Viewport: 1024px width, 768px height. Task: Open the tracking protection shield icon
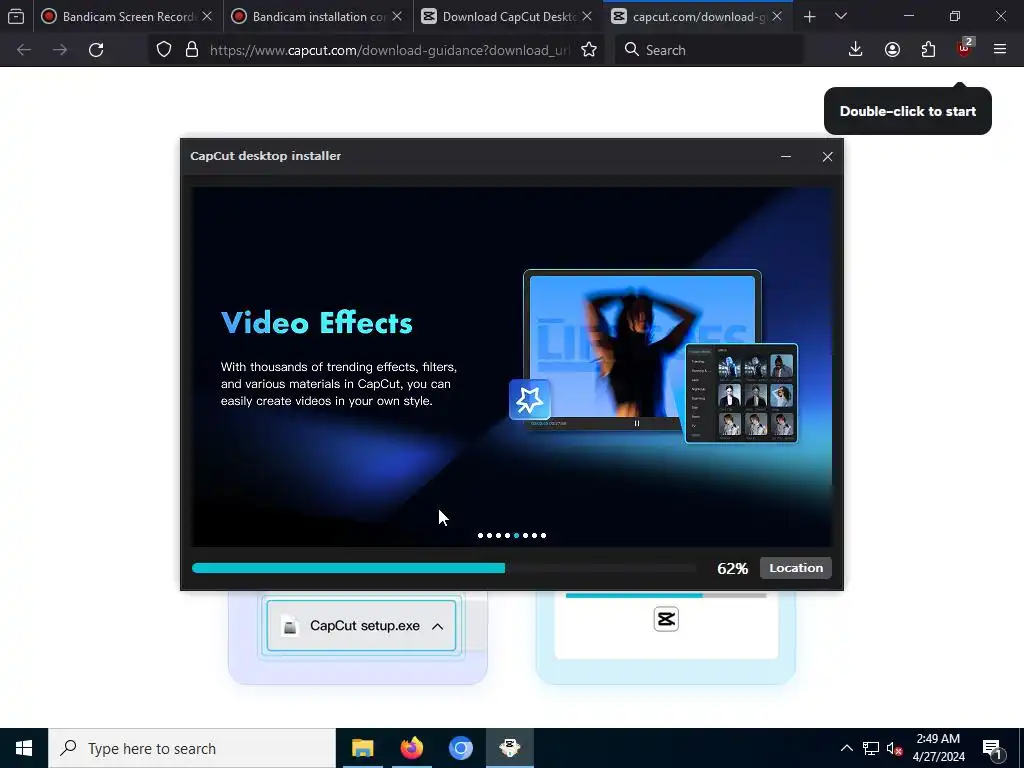pyautogui.click(x=164, y=50)
